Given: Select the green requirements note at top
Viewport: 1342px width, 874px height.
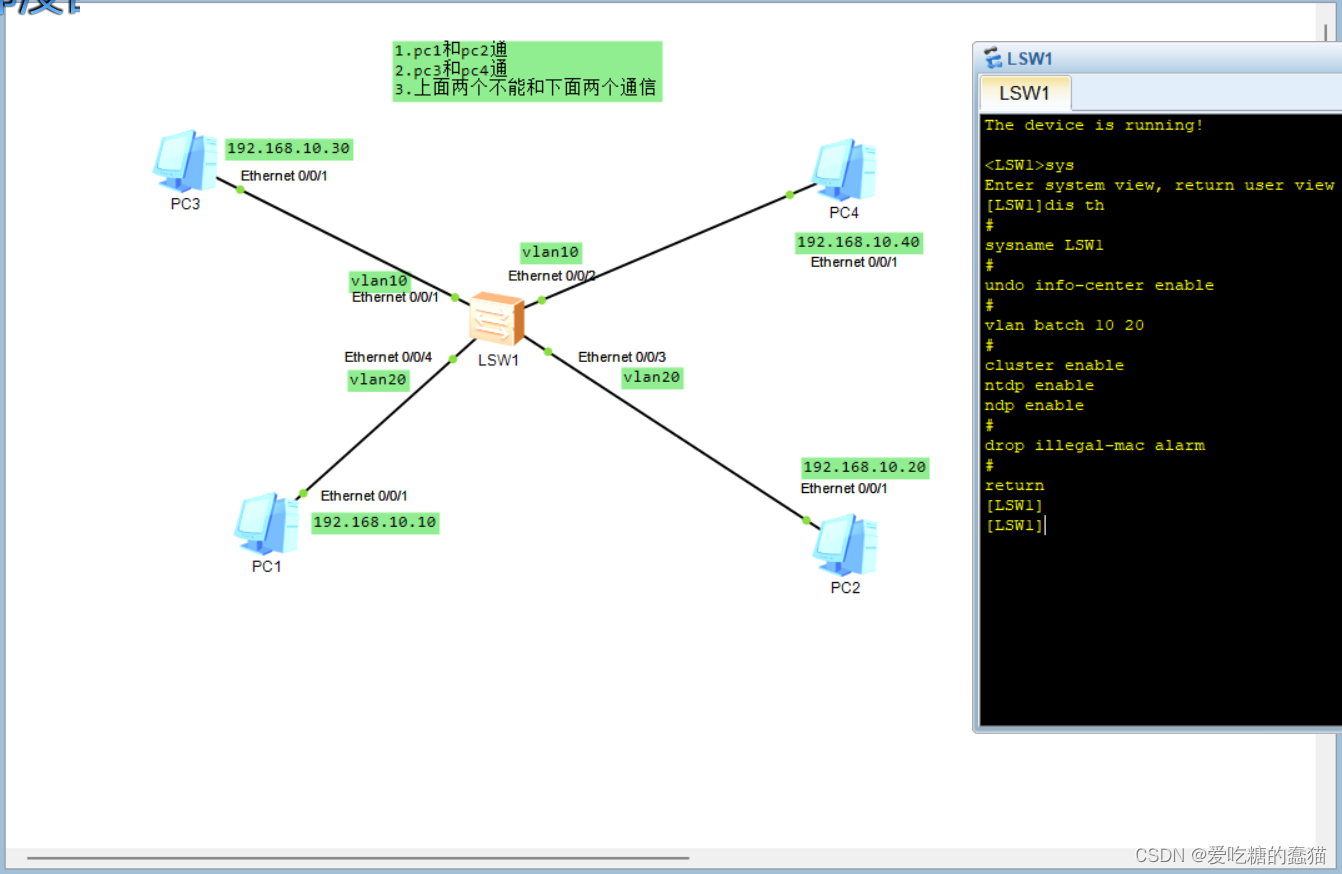Looking at the screenshot, I should (527, 70).
